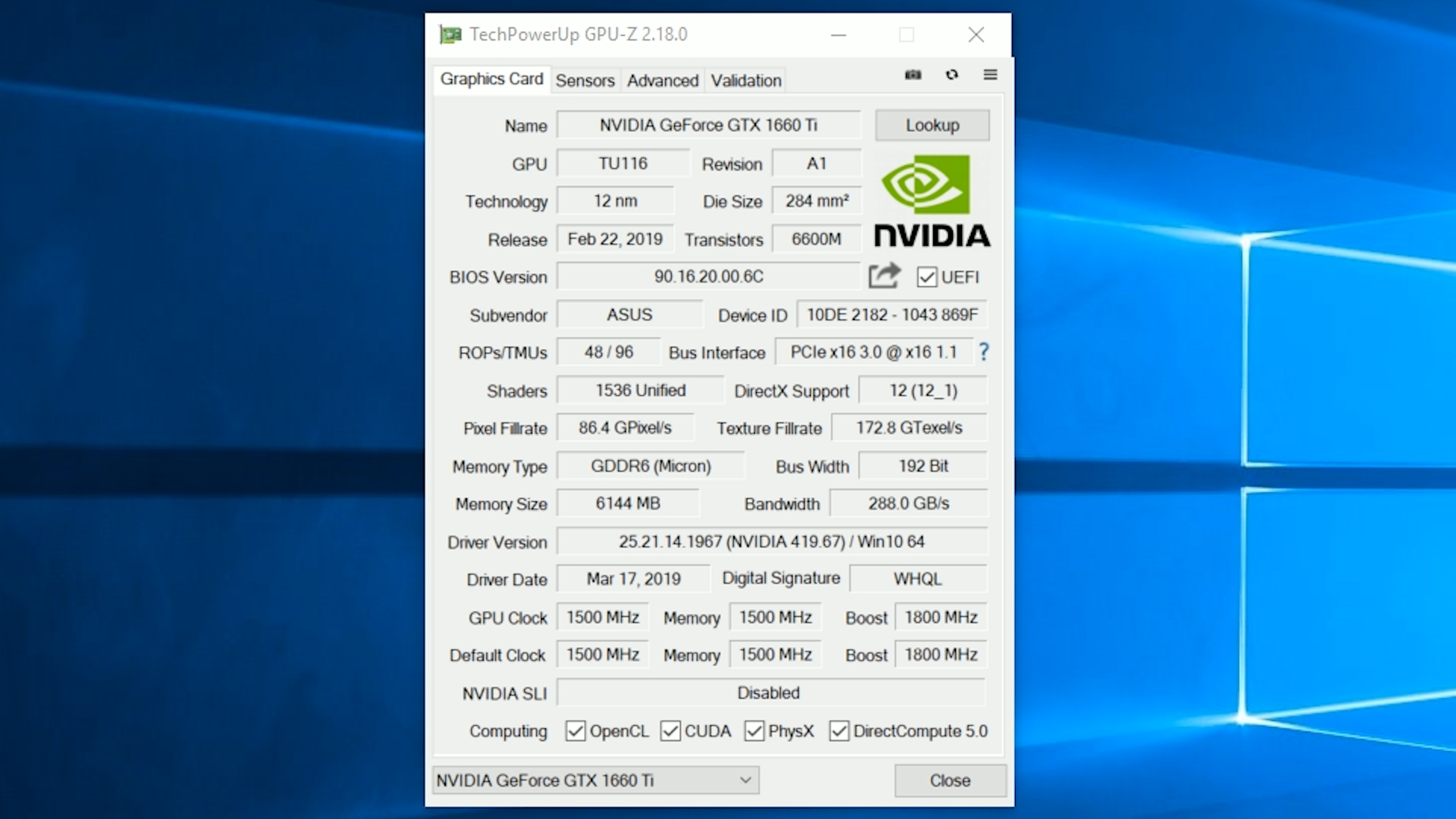
Task: Open the GPU selection dropdown
Action: 596,781
